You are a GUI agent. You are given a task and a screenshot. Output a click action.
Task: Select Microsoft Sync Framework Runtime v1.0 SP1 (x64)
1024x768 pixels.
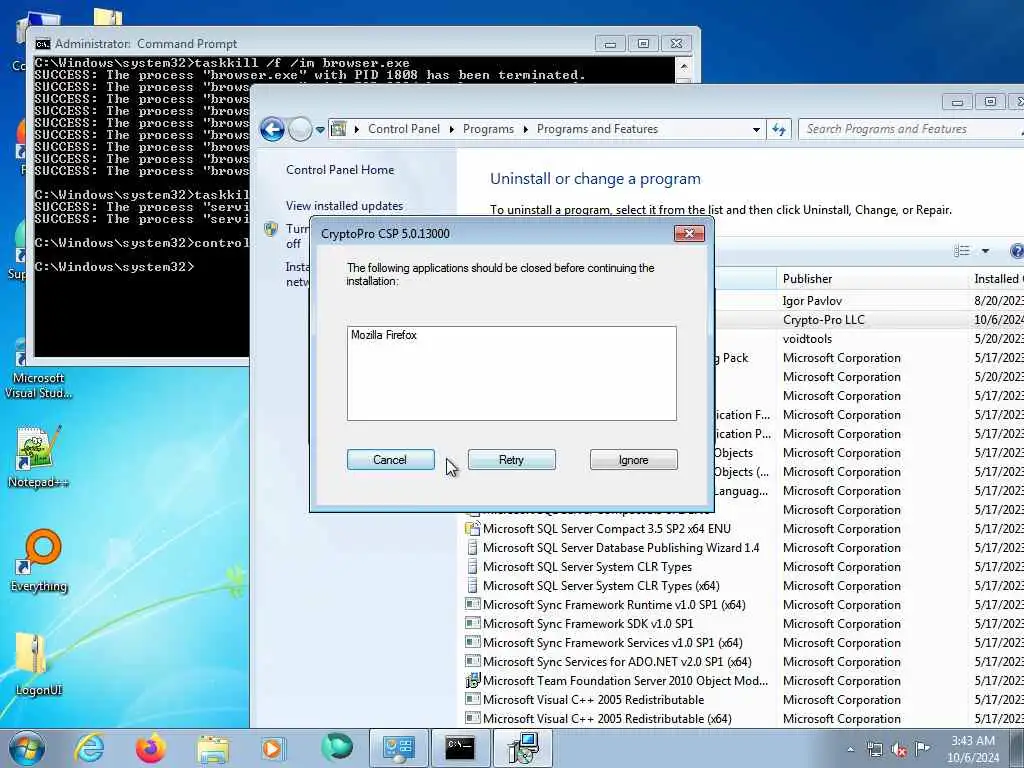[614, 605]
